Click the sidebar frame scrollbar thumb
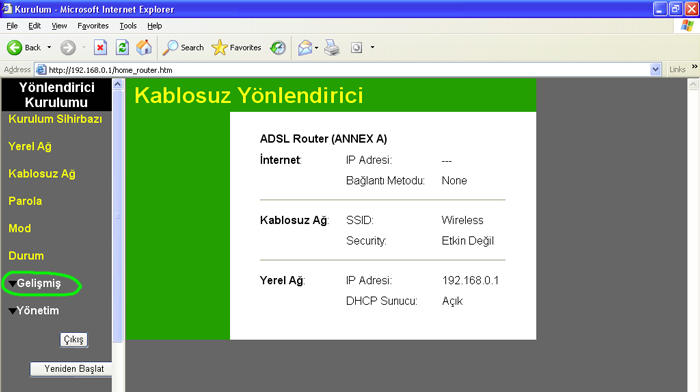 point(118,216)
